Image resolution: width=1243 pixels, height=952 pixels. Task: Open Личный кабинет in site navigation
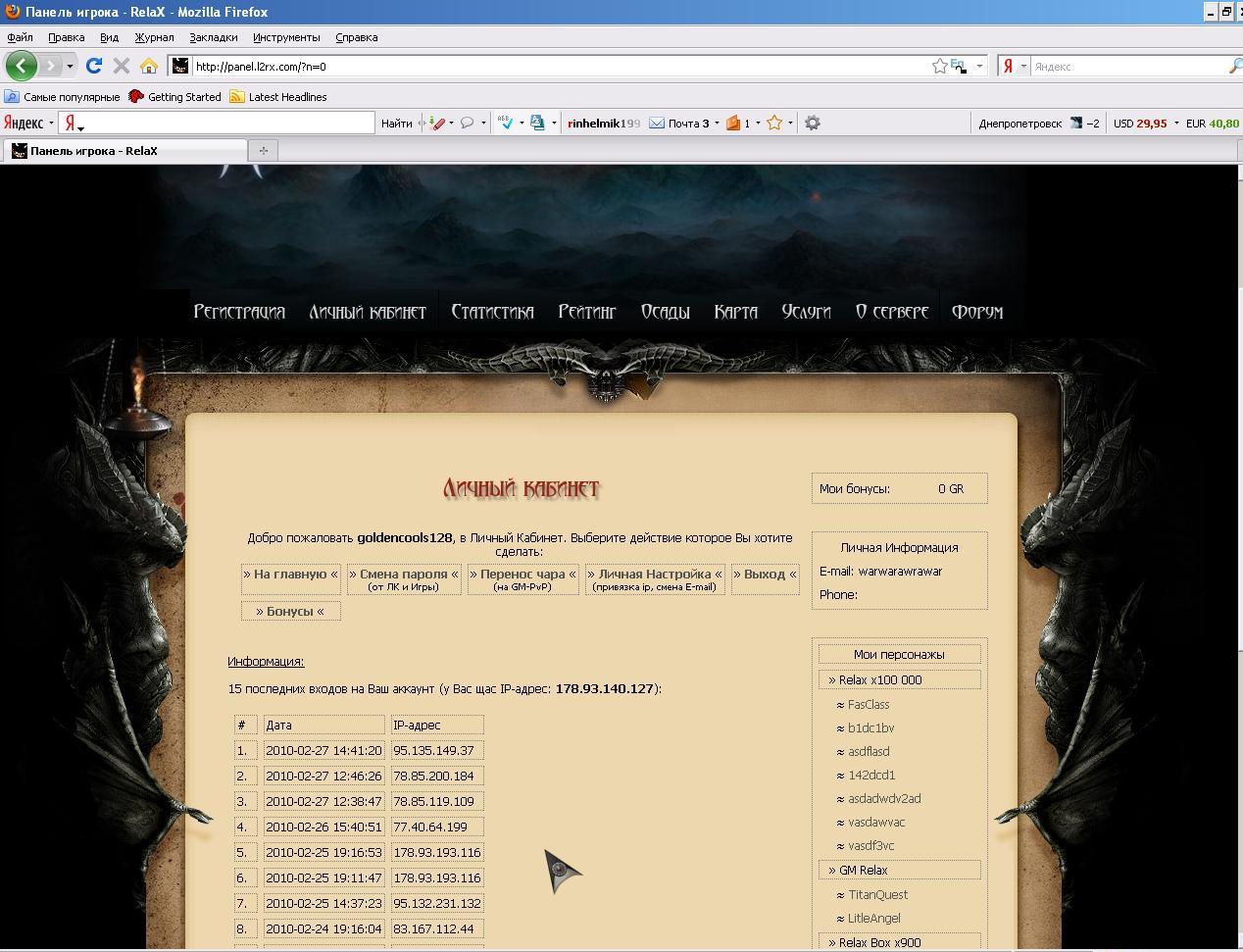(368, 312)
